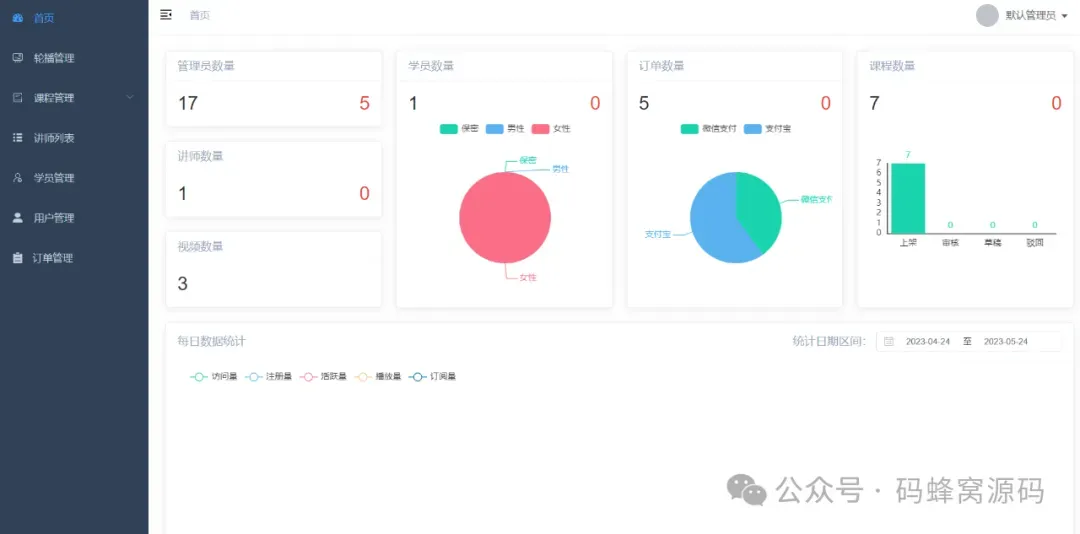Viewport: 1080px width, 534px height.
Task: Toggle the 女性 legend item
Action: click(x=551, y=129)
